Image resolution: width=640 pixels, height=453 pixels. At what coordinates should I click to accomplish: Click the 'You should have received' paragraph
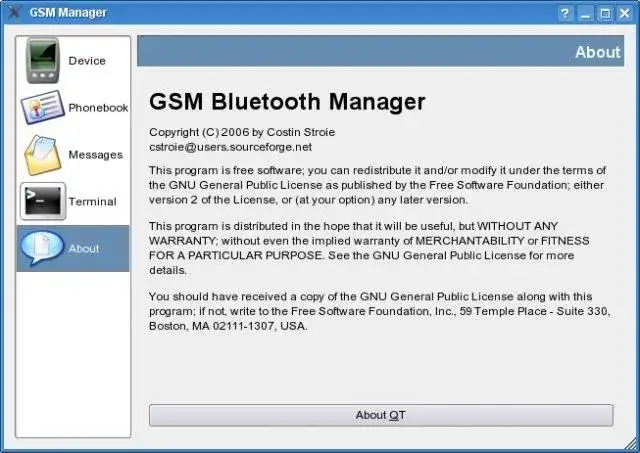click(x=380, y=311)
